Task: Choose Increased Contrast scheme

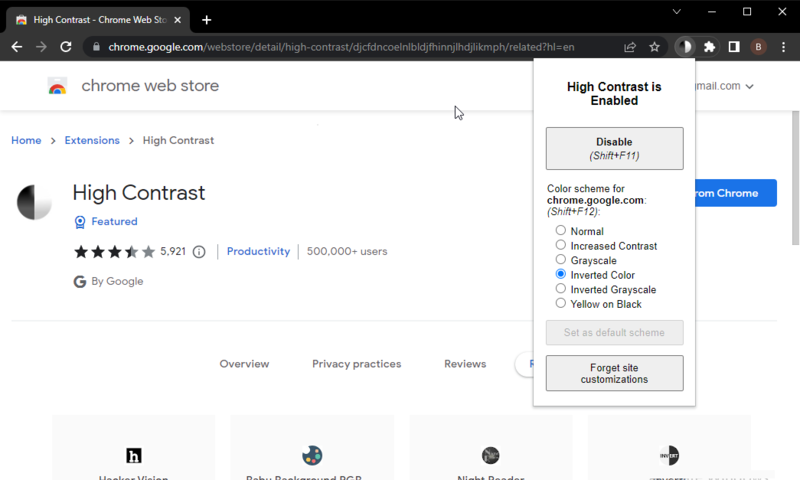Action: click(561, 246)
